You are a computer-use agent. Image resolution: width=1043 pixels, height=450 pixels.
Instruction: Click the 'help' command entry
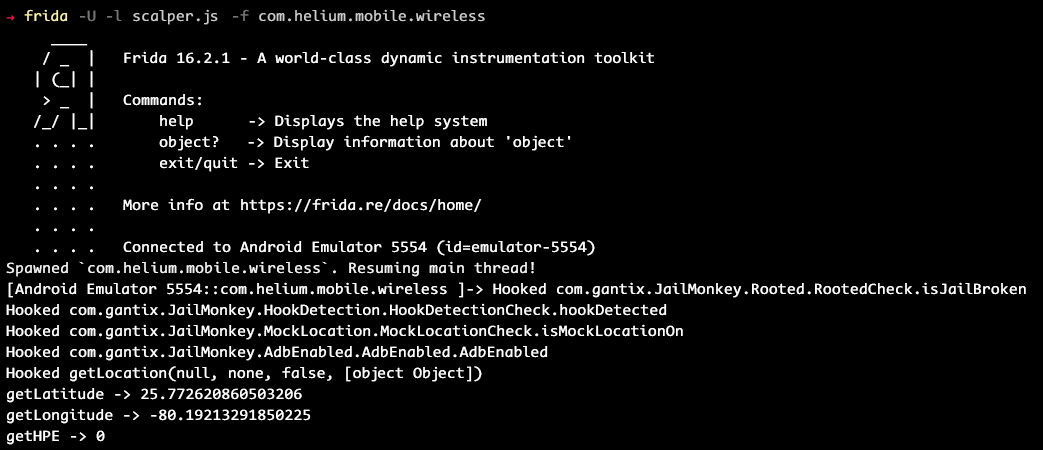coord(176,122)
